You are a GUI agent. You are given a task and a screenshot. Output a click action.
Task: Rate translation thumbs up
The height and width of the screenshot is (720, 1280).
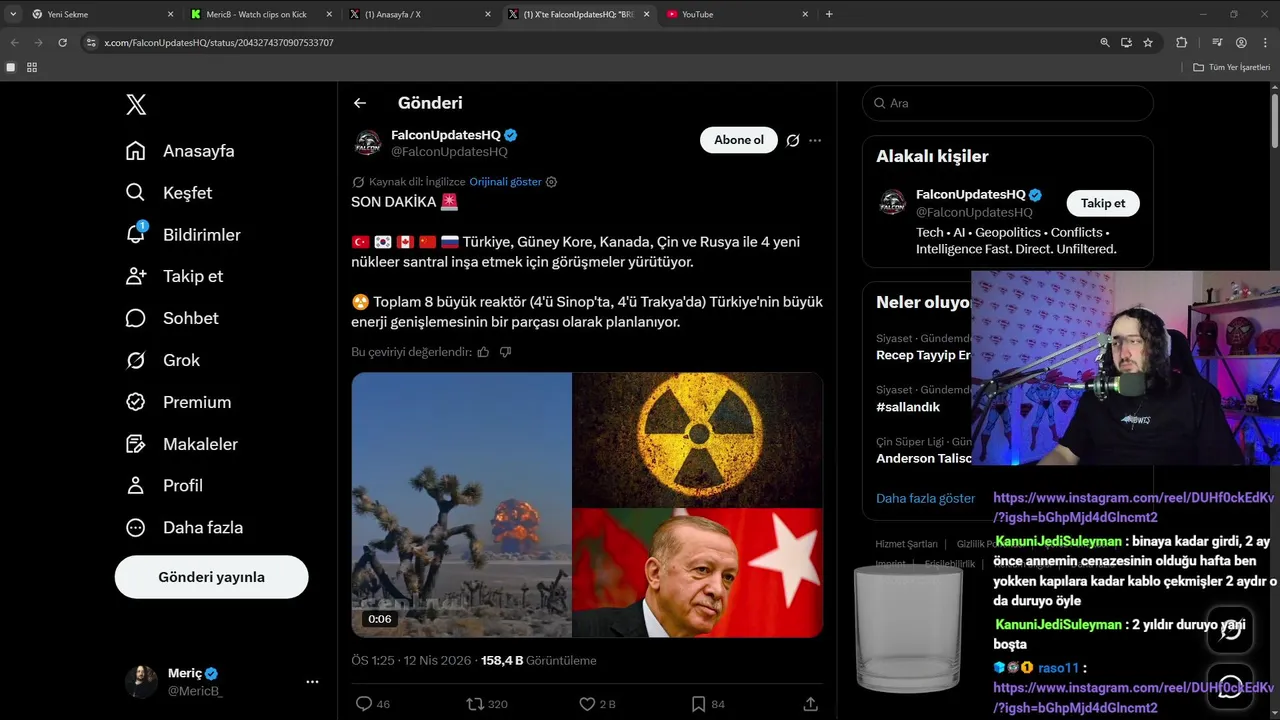point(483,352)
